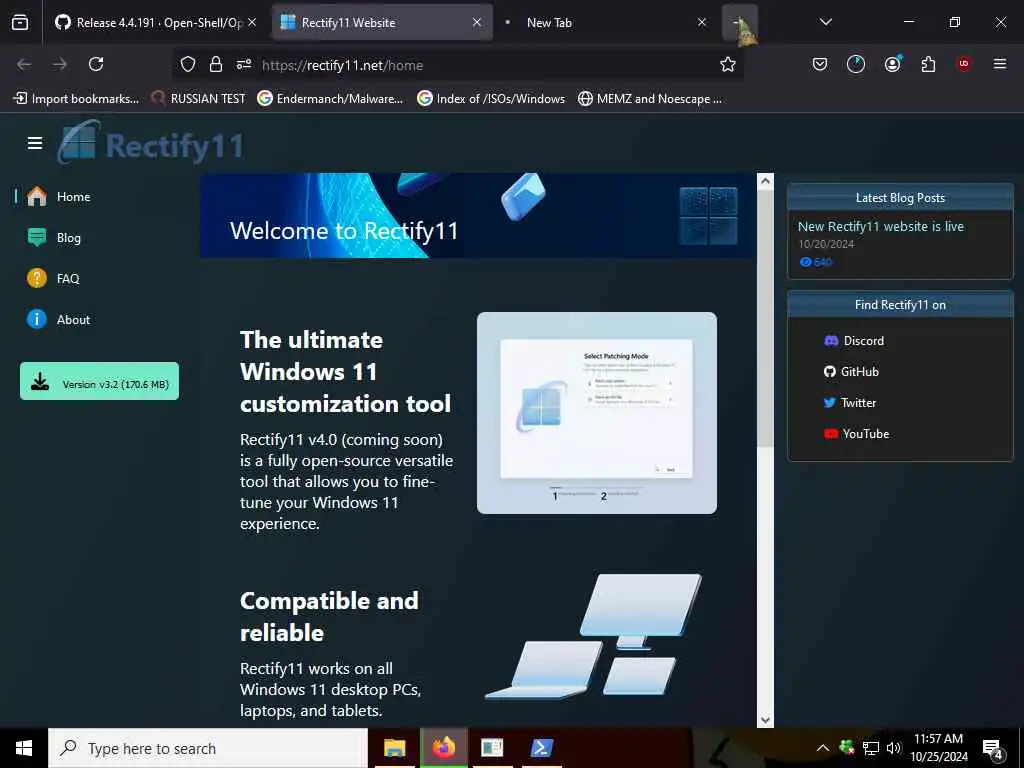Close the New Tab tab

(701, 22)
